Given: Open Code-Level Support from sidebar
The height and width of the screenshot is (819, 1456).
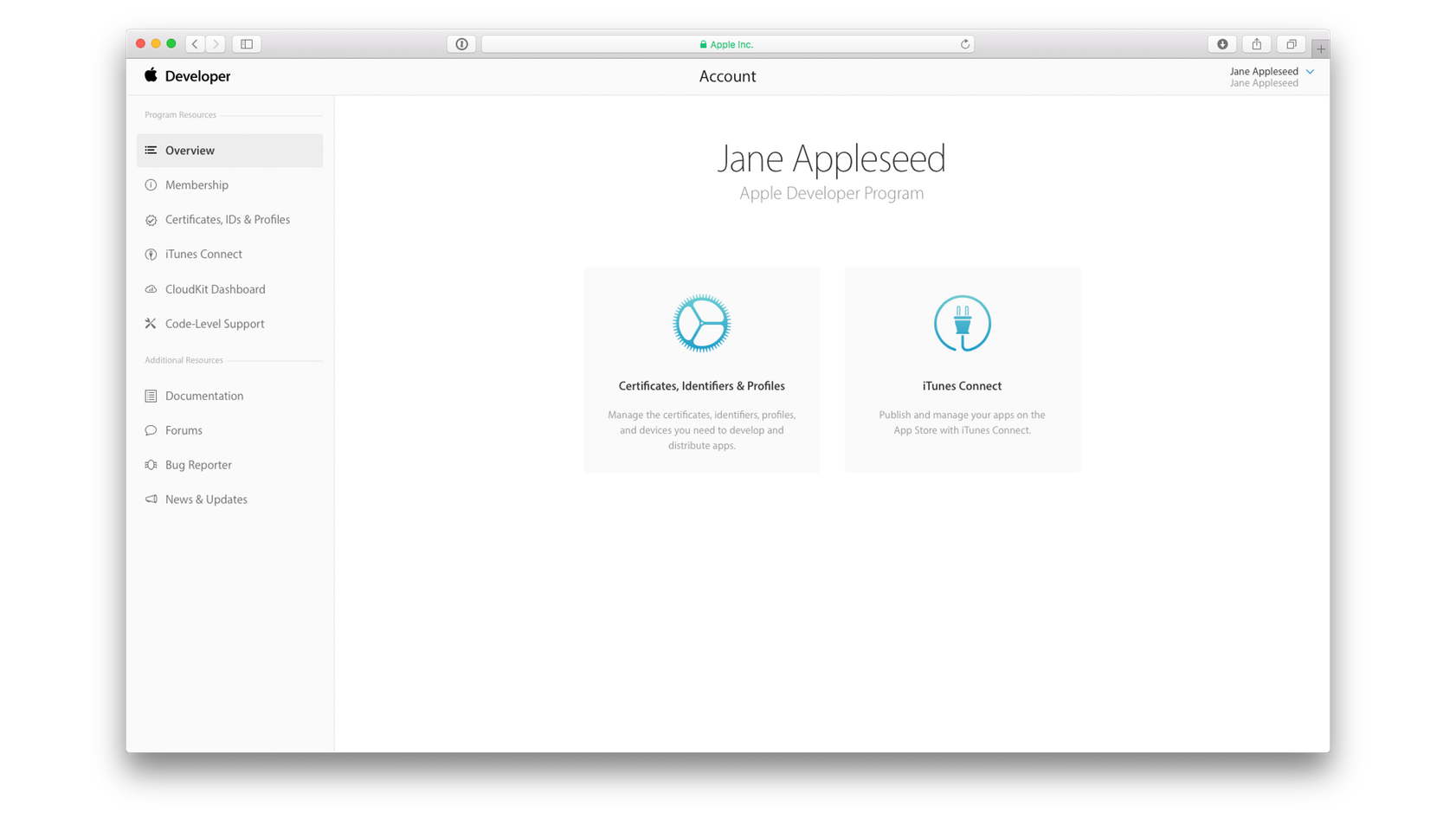Looking at the screenshot, I should point(214,324).
